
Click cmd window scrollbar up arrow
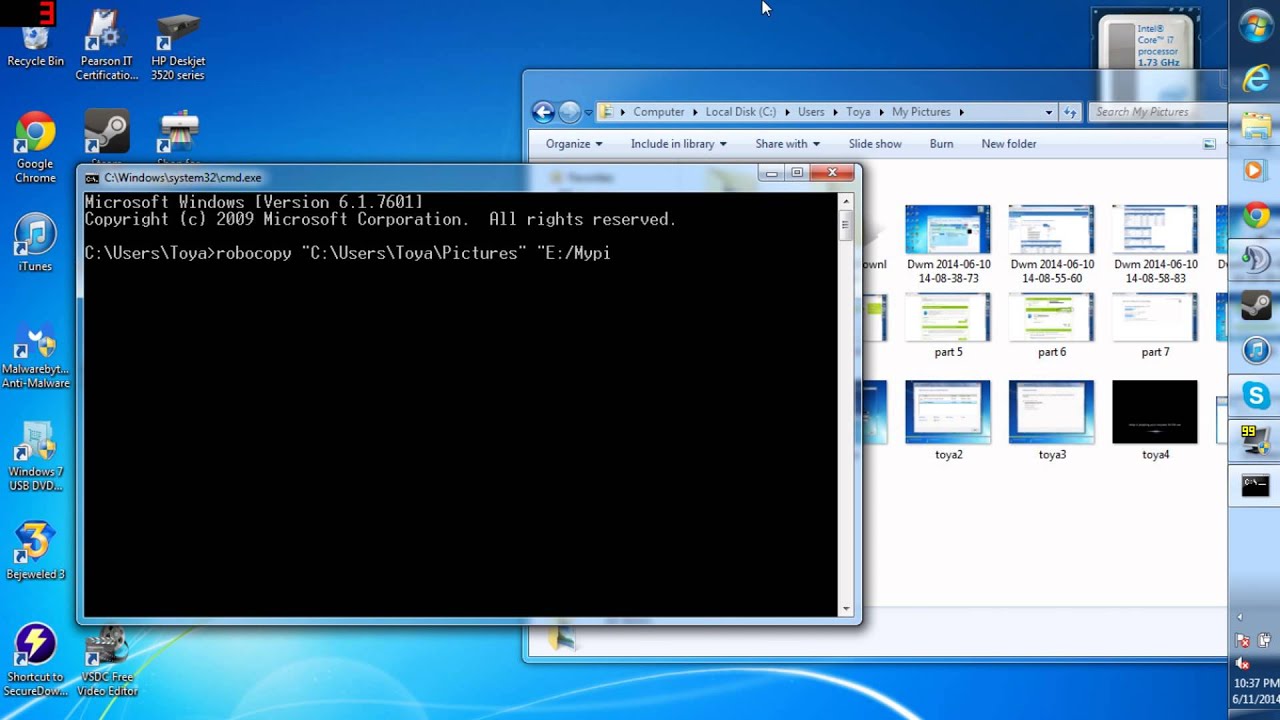(846, 201)
